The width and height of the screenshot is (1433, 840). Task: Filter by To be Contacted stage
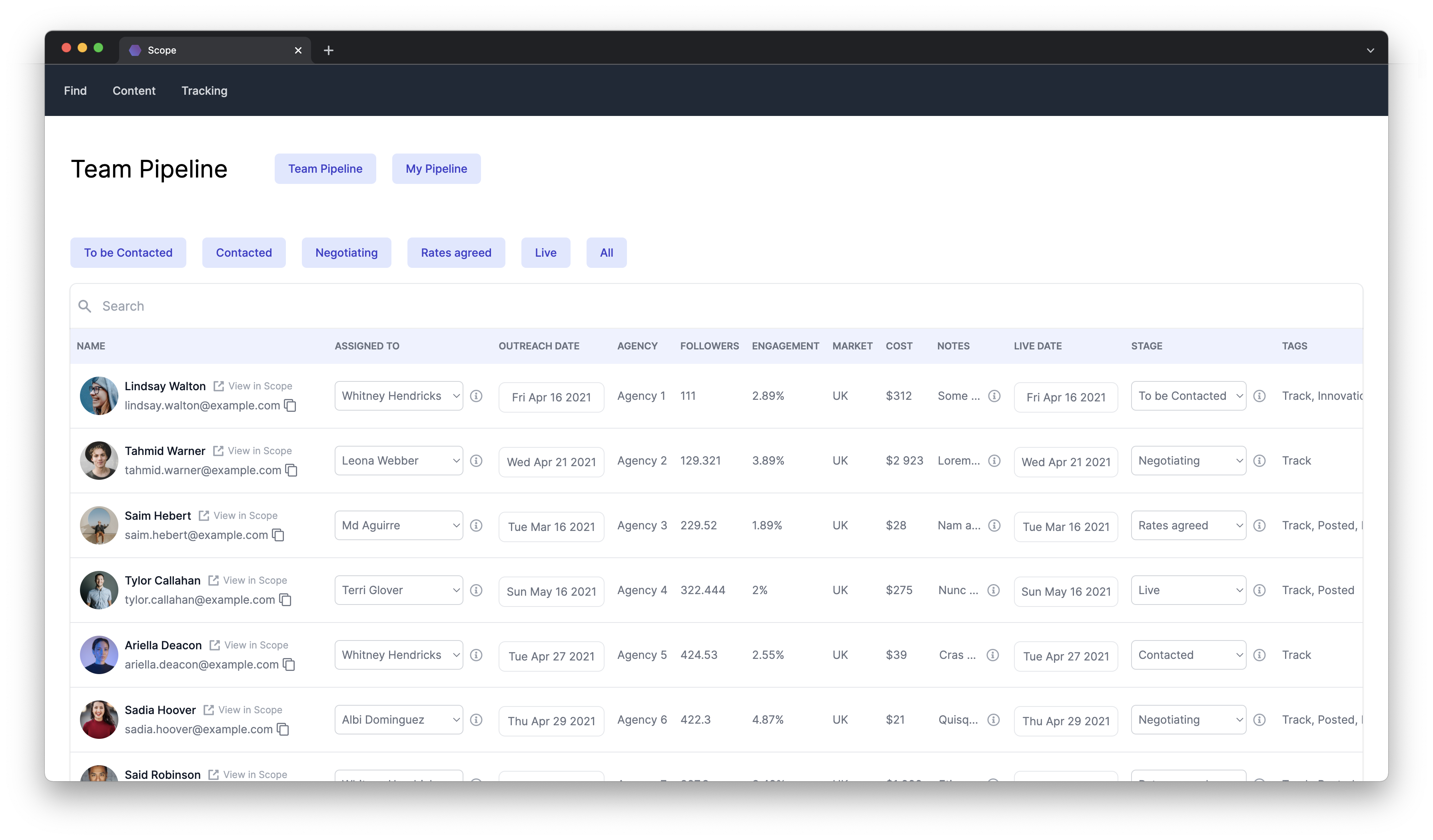coord(128,253)
